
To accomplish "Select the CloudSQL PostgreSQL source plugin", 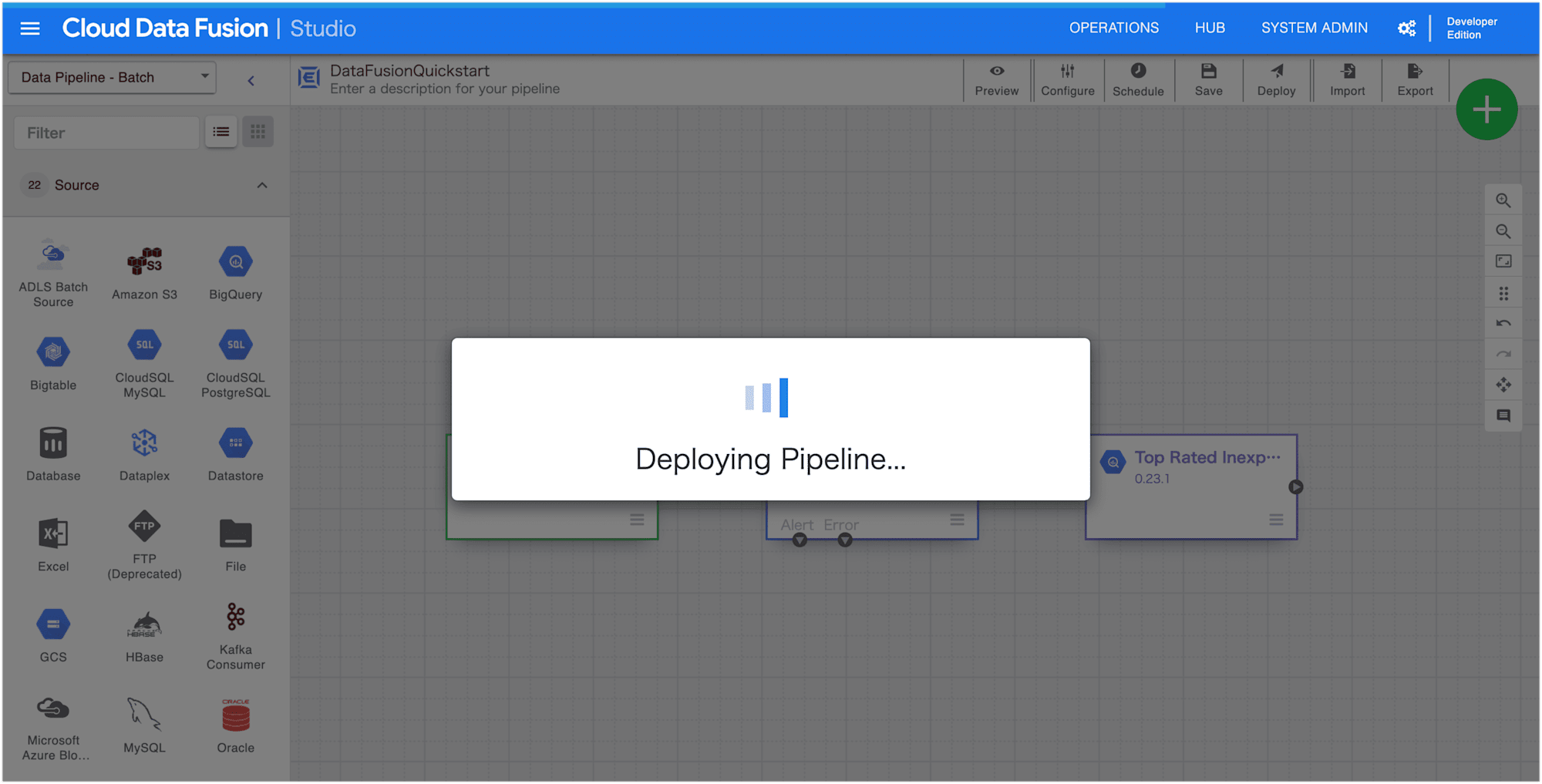I will pos(235,364).
